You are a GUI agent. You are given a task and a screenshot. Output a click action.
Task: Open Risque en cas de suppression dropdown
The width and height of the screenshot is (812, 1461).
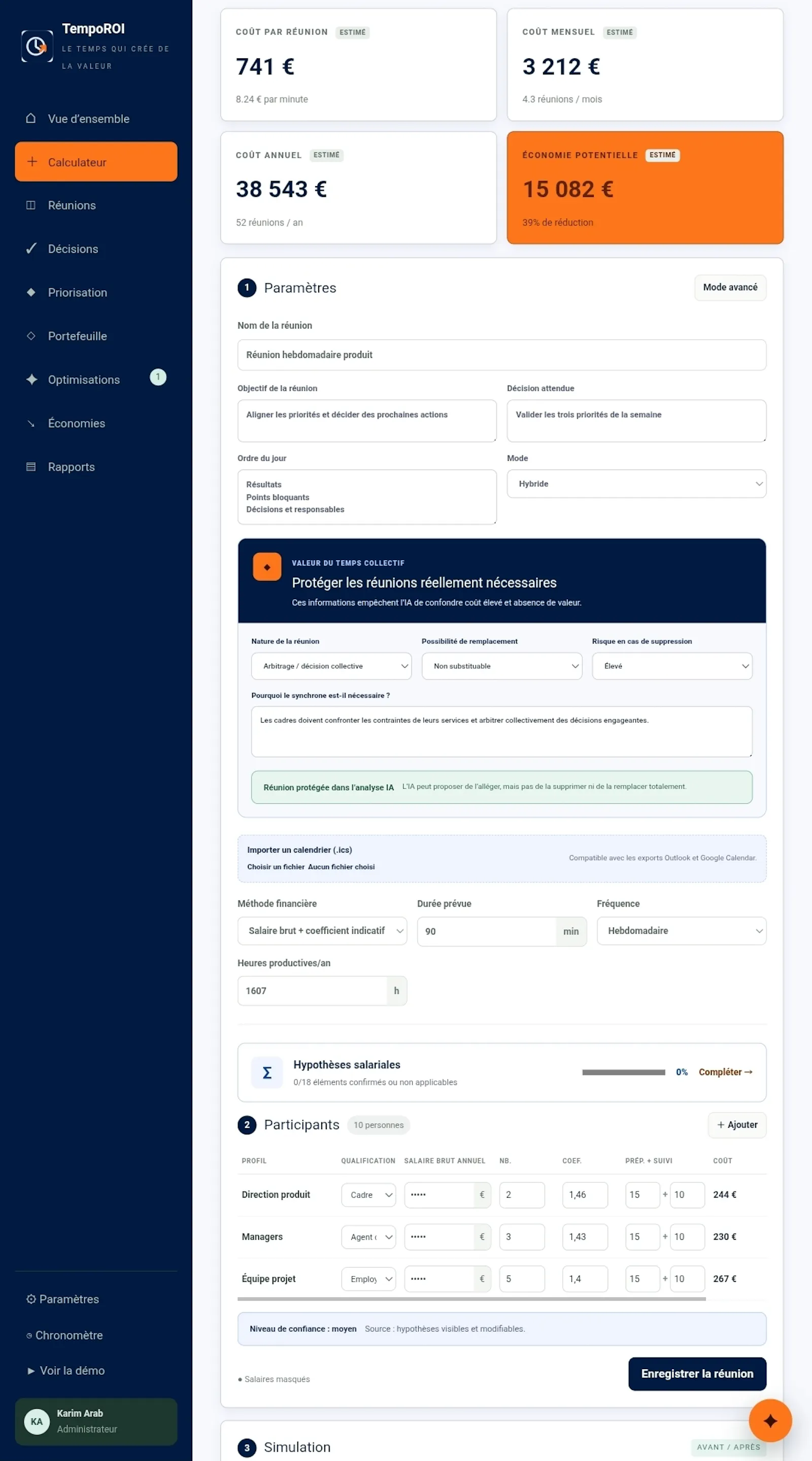672,666
